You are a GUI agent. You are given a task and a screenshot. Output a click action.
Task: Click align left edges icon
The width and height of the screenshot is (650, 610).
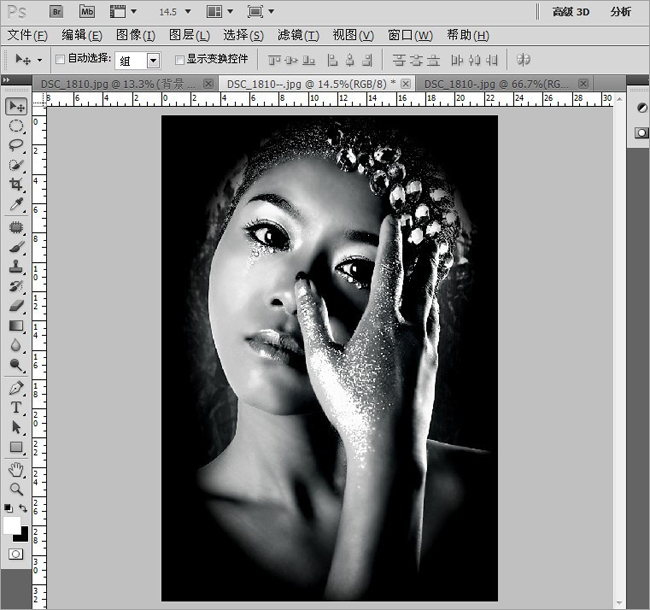point(332,61)
